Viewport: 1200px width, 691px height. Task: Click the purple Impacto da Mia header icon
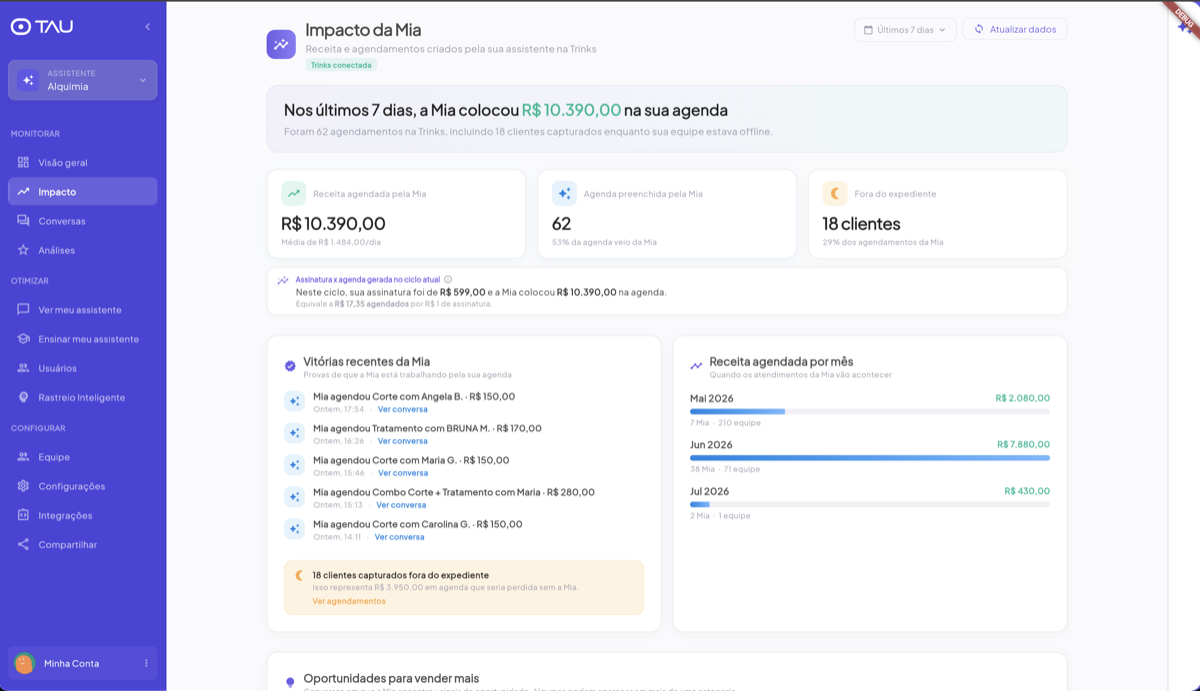(281, 44)
